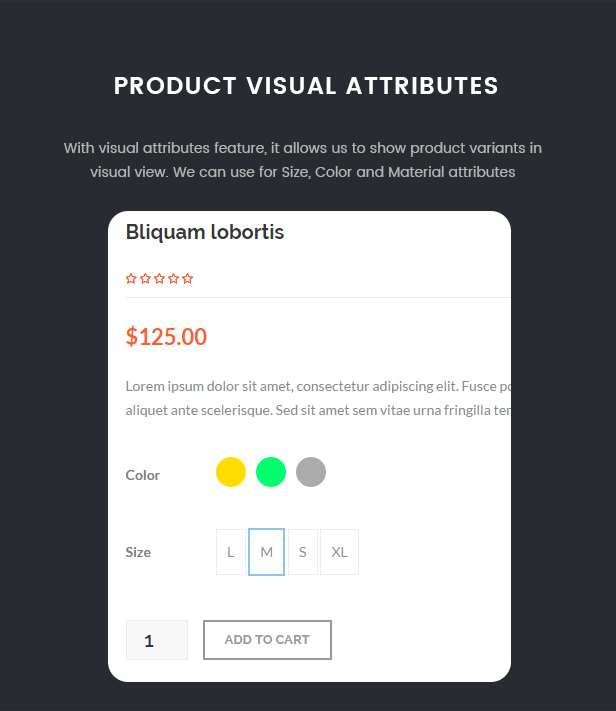Select size L

pyautogui.click(x=231, y=552)
